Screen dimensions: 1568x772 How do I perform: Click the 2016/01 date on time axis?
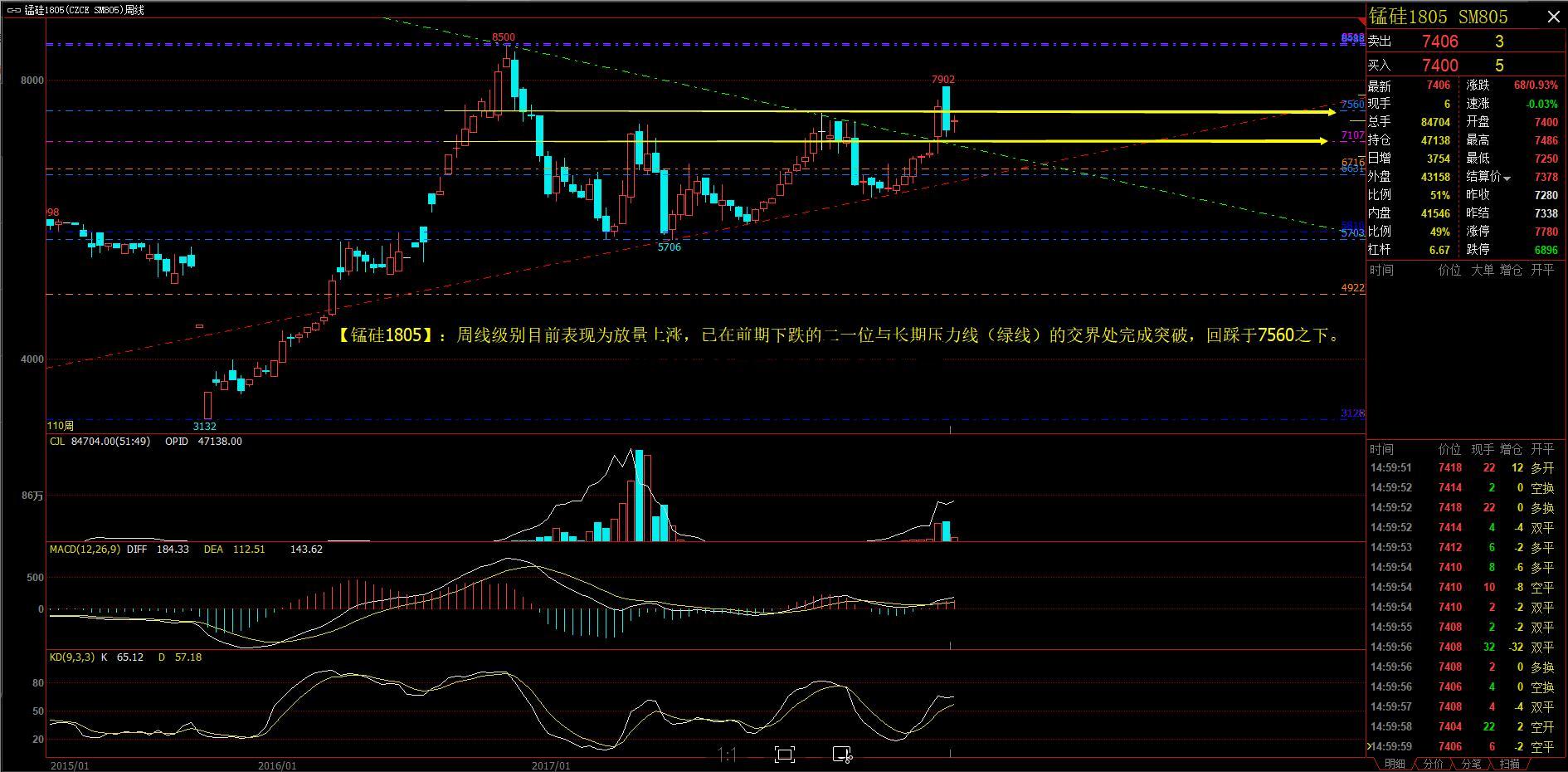pos(277,765)
